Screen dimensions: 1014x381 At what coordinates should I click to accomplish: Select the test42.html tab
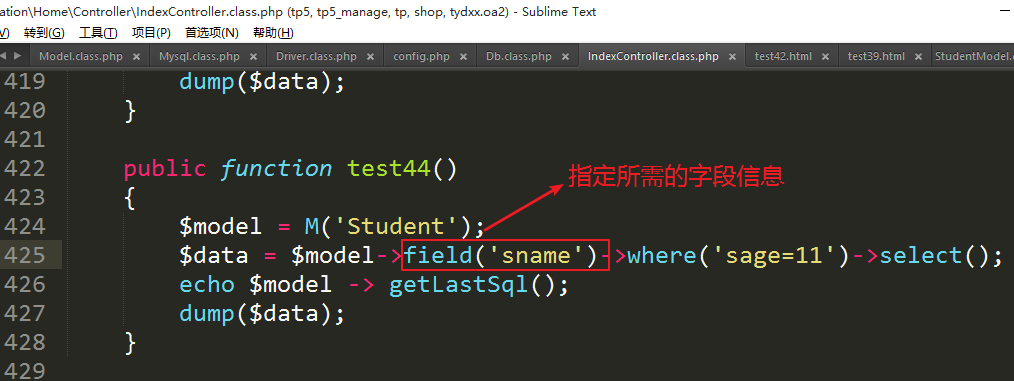pyautogui.click(x=783, y=57)
